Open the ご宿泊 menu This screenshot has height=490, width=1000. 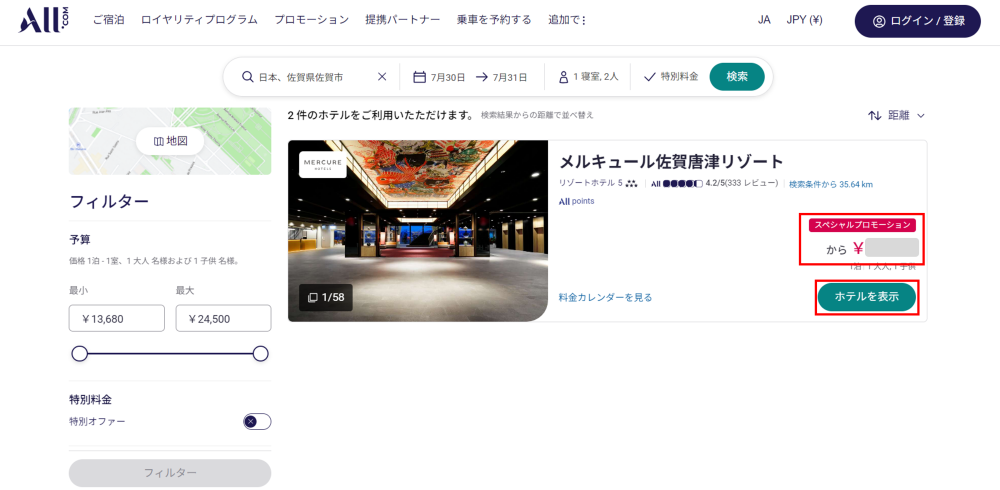pyautogui.click(x=108, y=20)
